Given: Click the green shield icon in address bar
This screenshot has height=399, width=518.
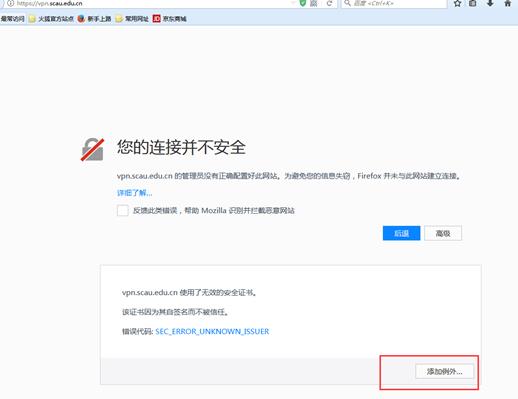Looking at the screenshot, I should 303,3.
